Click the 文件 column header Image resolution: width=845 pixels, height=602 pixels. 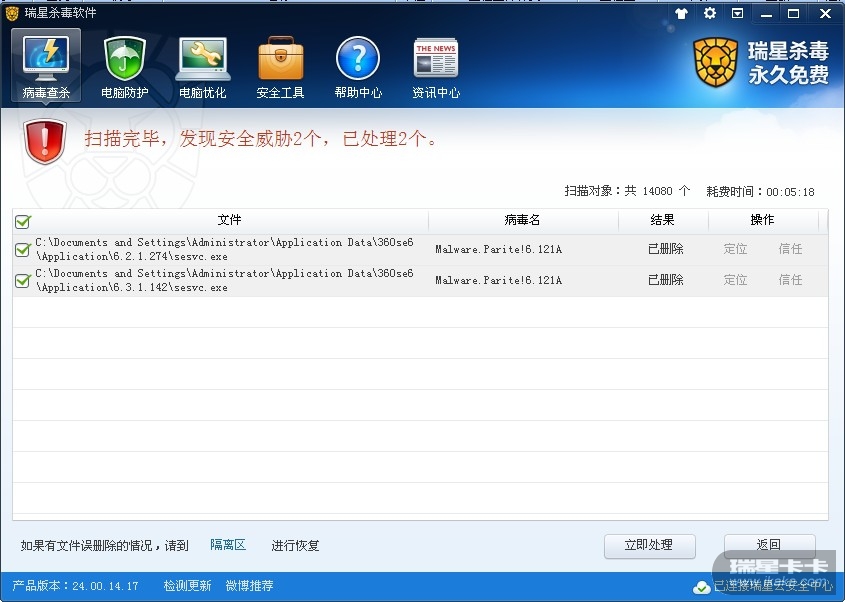point(229,220)
